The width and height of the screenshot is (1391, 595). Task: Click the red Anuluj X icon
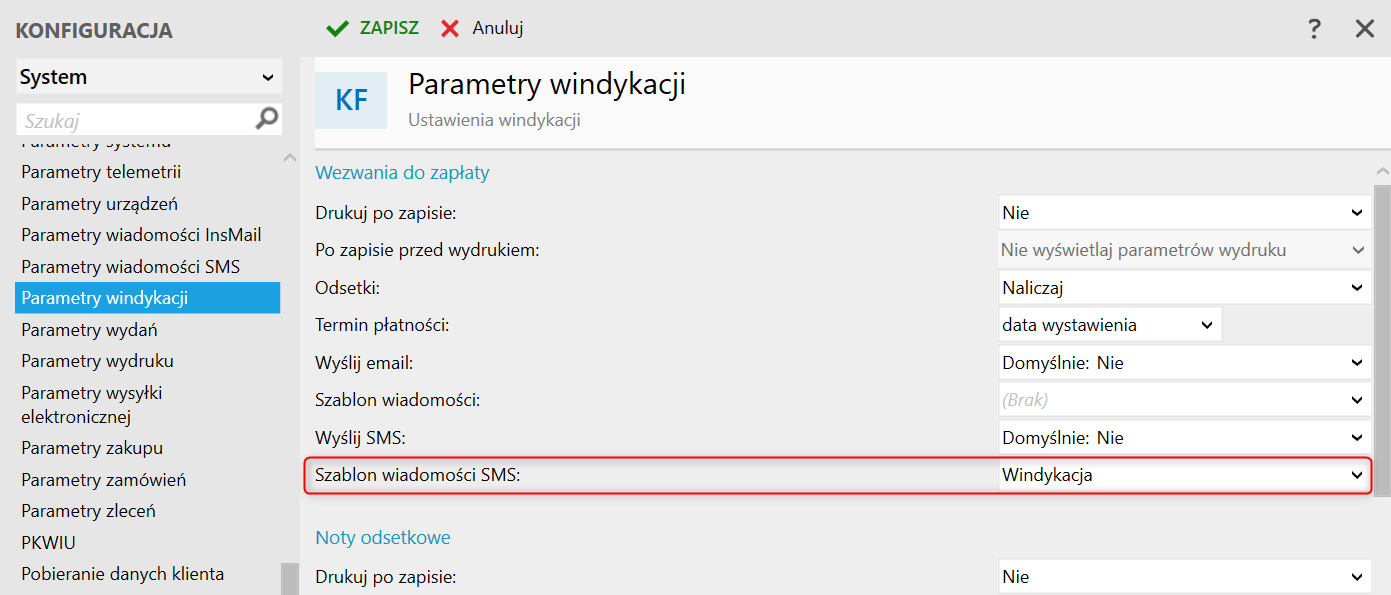pos(450,28)
